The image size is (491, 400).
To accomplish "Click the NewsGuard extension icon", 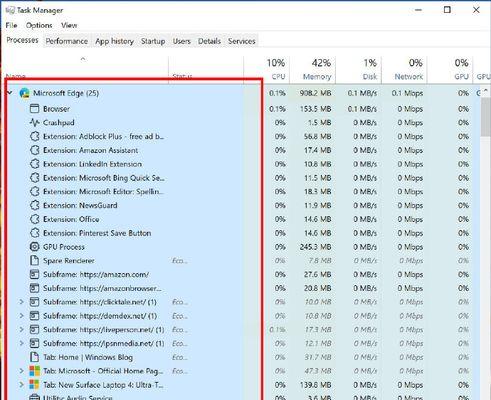I will click(x=35, y=205).
